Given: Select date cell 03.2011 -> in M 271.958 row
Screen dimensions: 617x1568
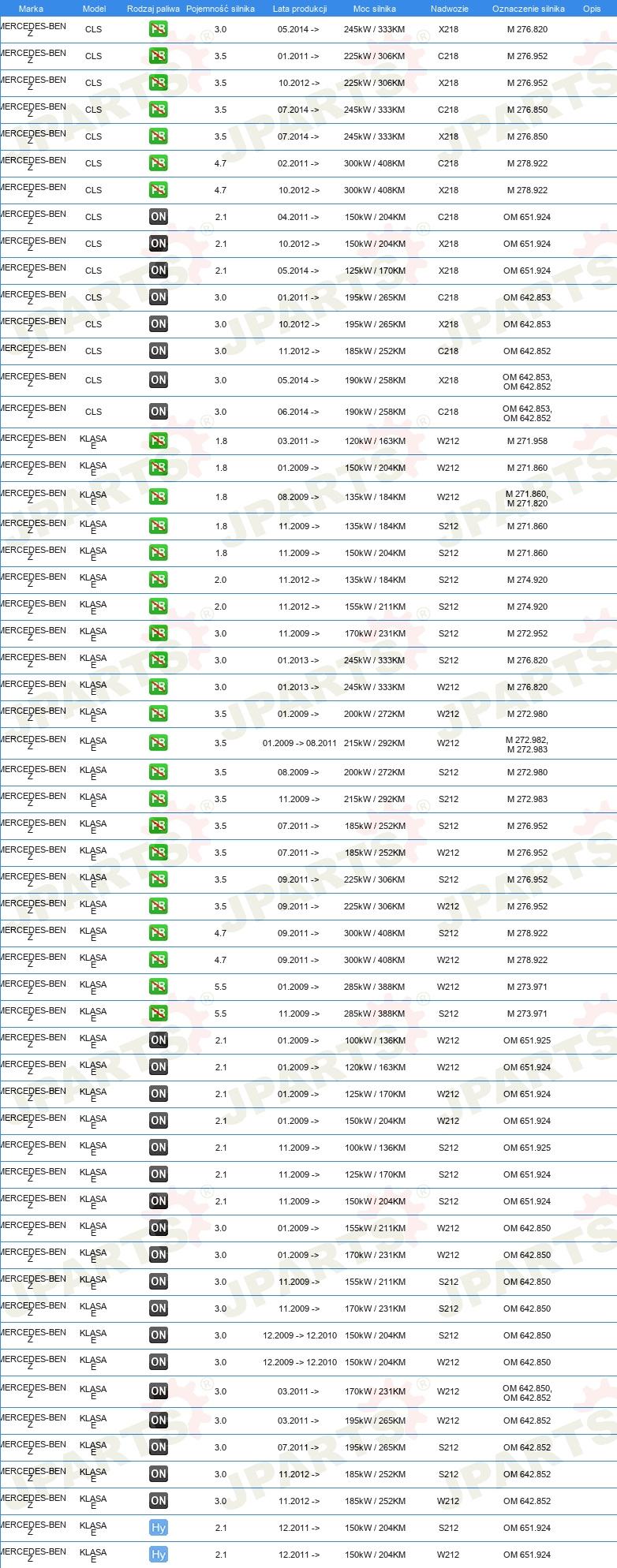Looking at the screenshot, I should point(298,441).
